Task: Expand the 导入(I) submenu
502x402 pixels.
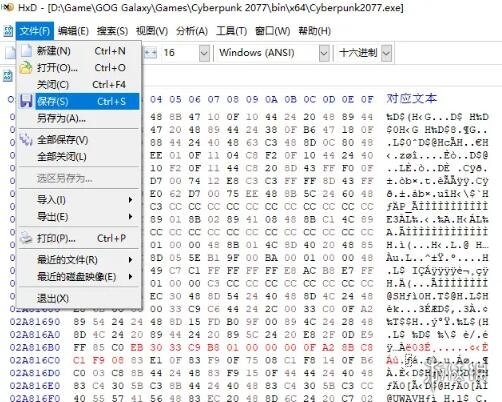Action: (79, 200)
